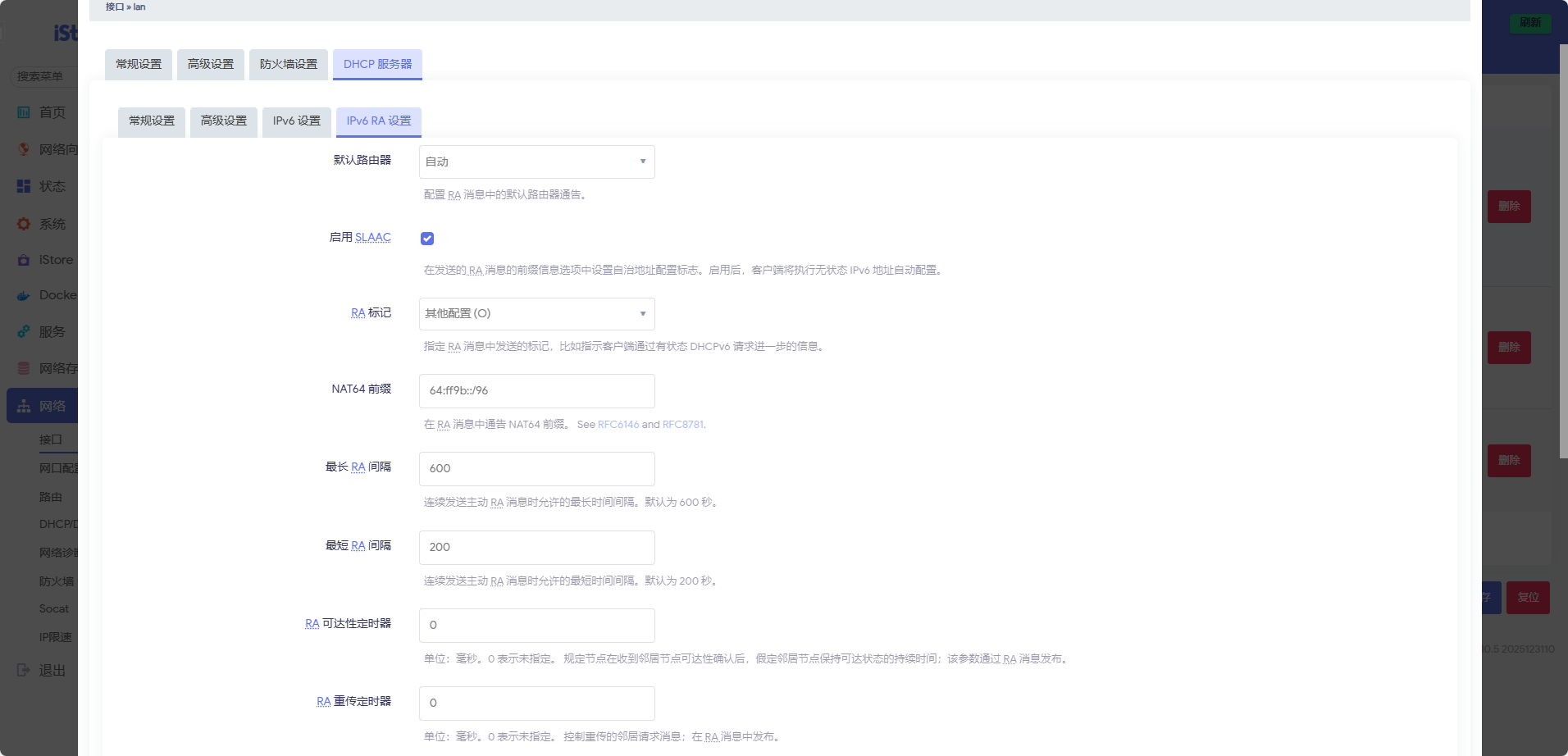
Task: Focus the maximum RA interval field
Action: click(536, 469)
